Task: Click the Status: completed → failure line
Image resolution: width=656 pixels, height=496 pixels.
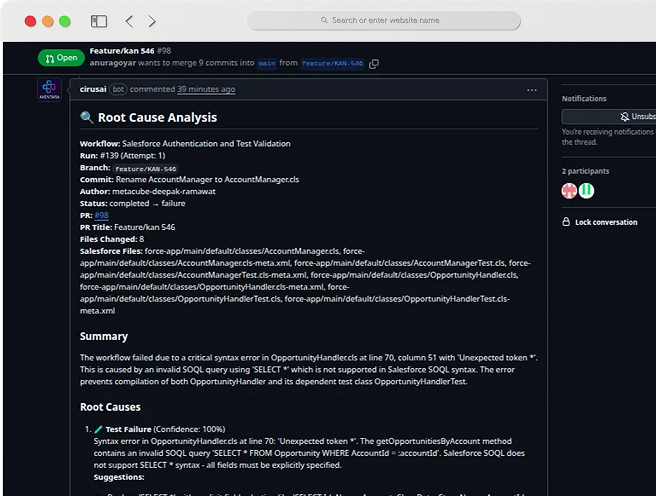Action: (x=133, y=203)
